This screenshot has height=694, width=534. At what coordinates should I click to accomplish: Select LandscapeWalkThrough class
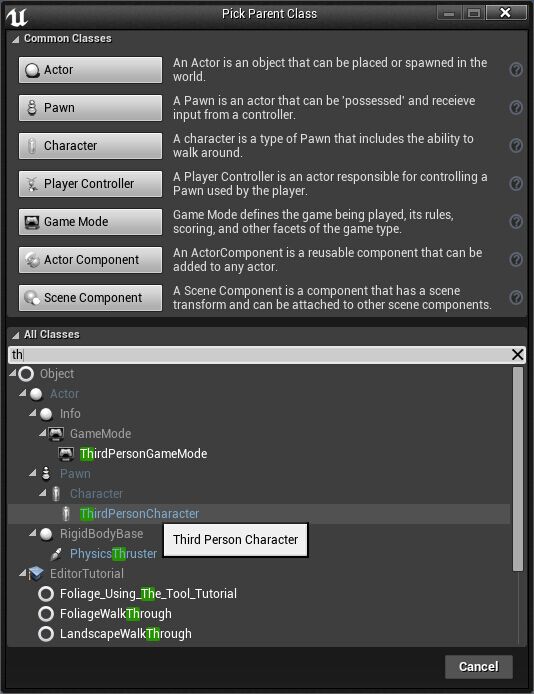tap(126, 634)
